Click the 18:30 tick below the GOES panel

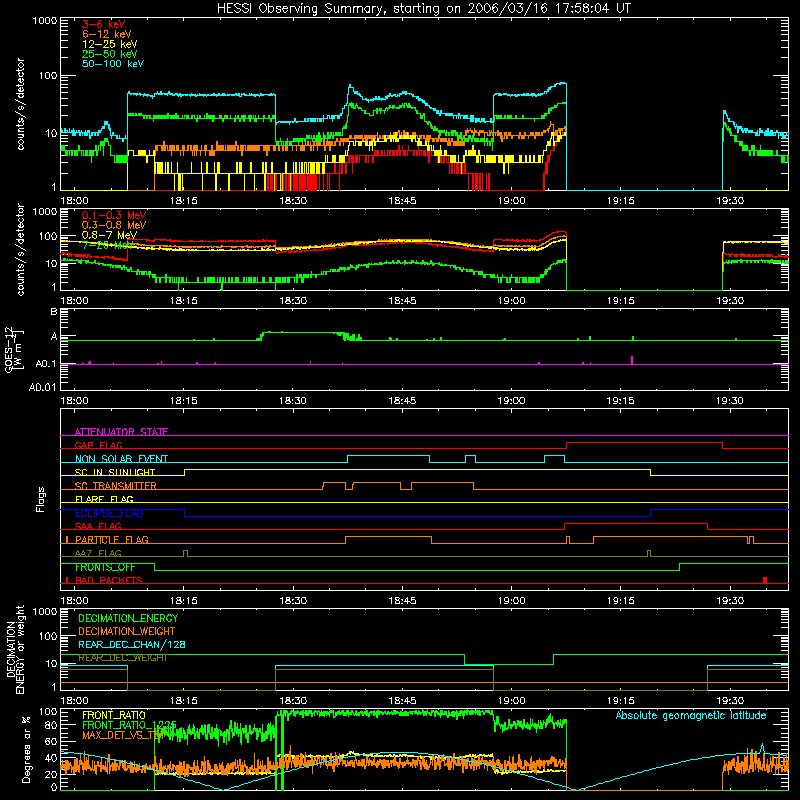(293, 401)
